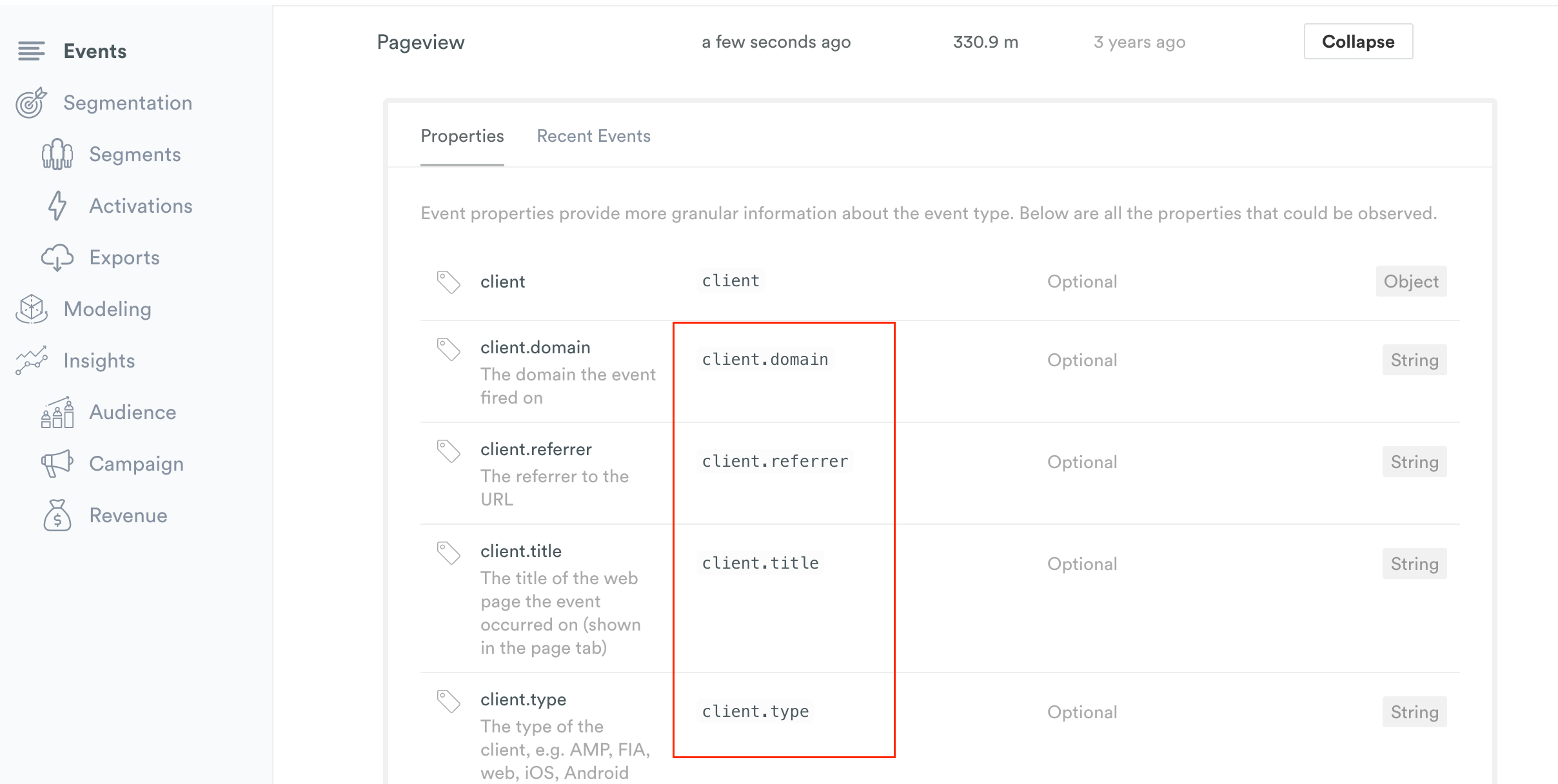Image resolution: width=1558 pixels, height=784 pixels.
Task: Click the client.domain code key
Action: (765, 359)
